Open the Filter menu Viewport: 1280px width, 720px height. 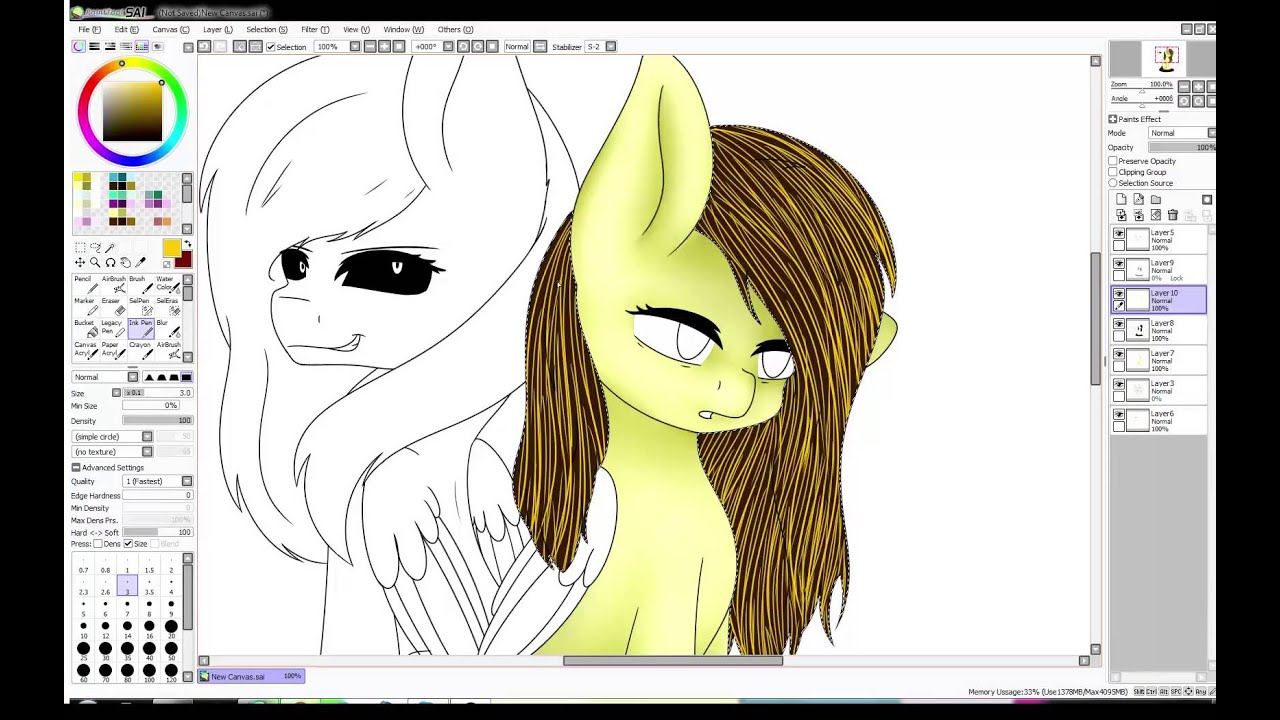(x=315, y=30)
